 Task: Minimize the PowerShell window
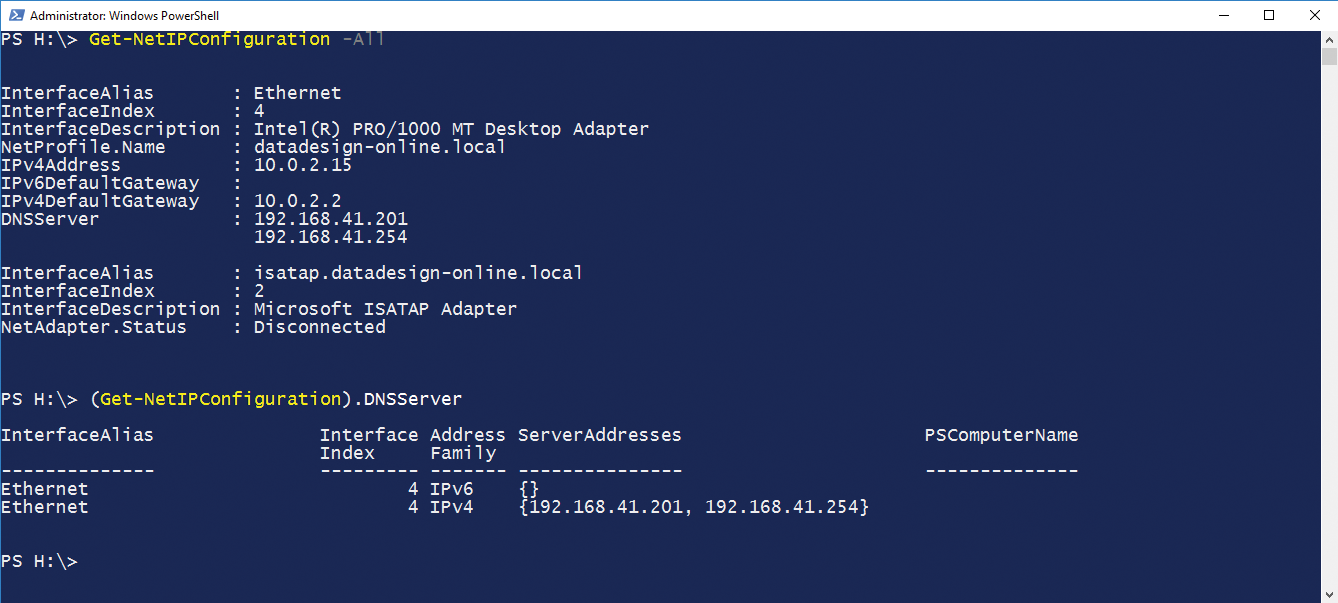coord(1223,15)
